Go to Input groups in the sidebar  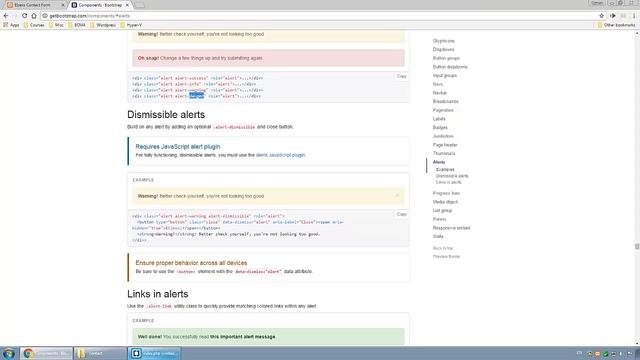click(445, 76)
